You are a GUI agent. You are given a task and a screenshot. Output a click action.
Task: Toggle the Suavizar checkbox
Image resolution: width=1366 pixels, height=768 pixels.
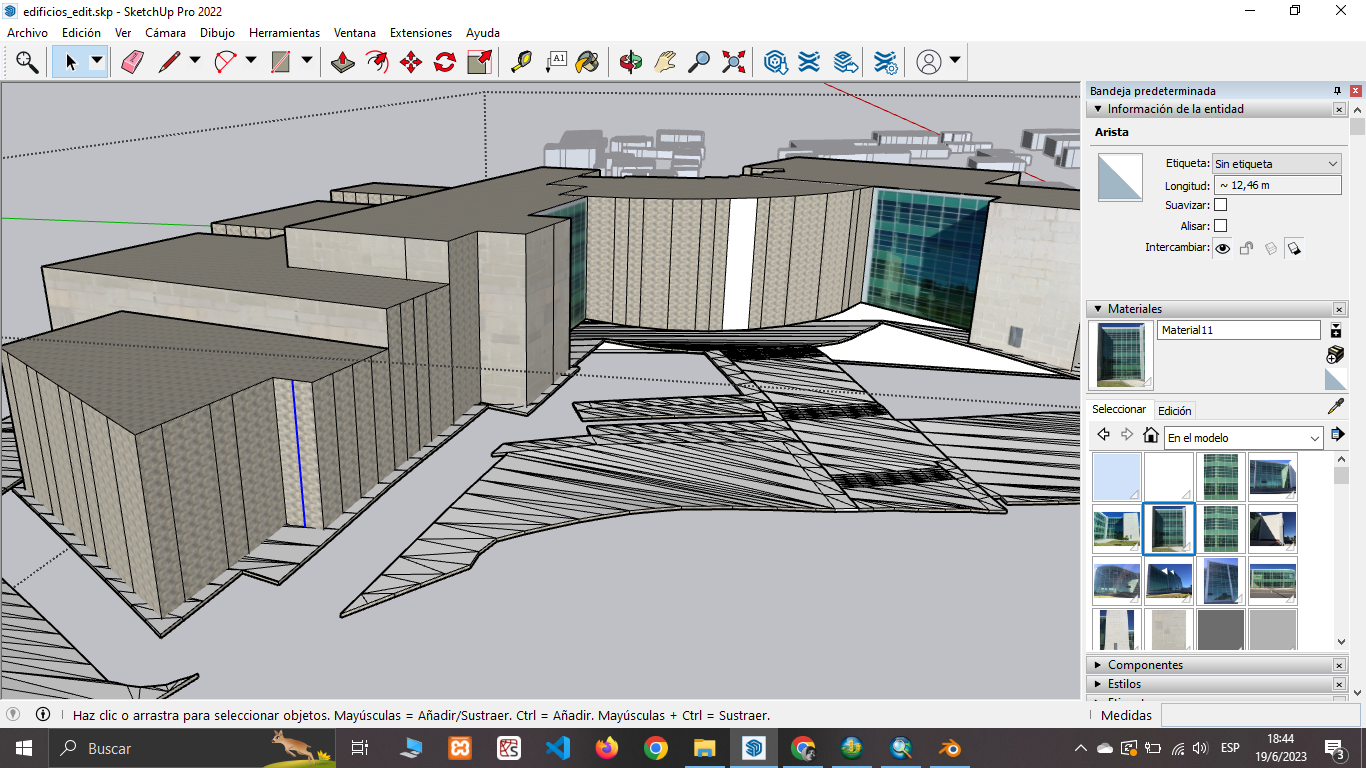(1220, 205)
